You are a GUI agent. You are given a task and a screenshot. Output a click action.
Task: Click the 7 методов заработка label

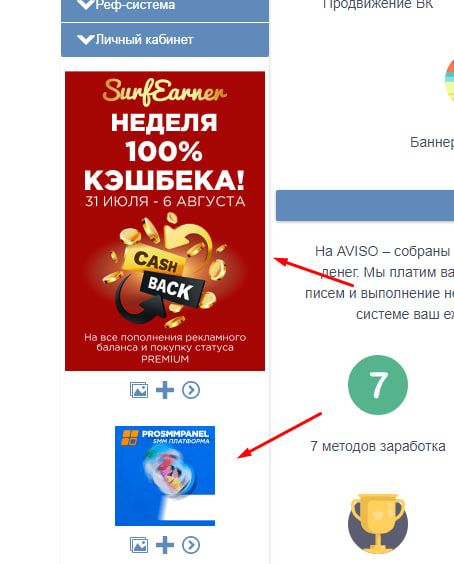click(x=378, y=446)
